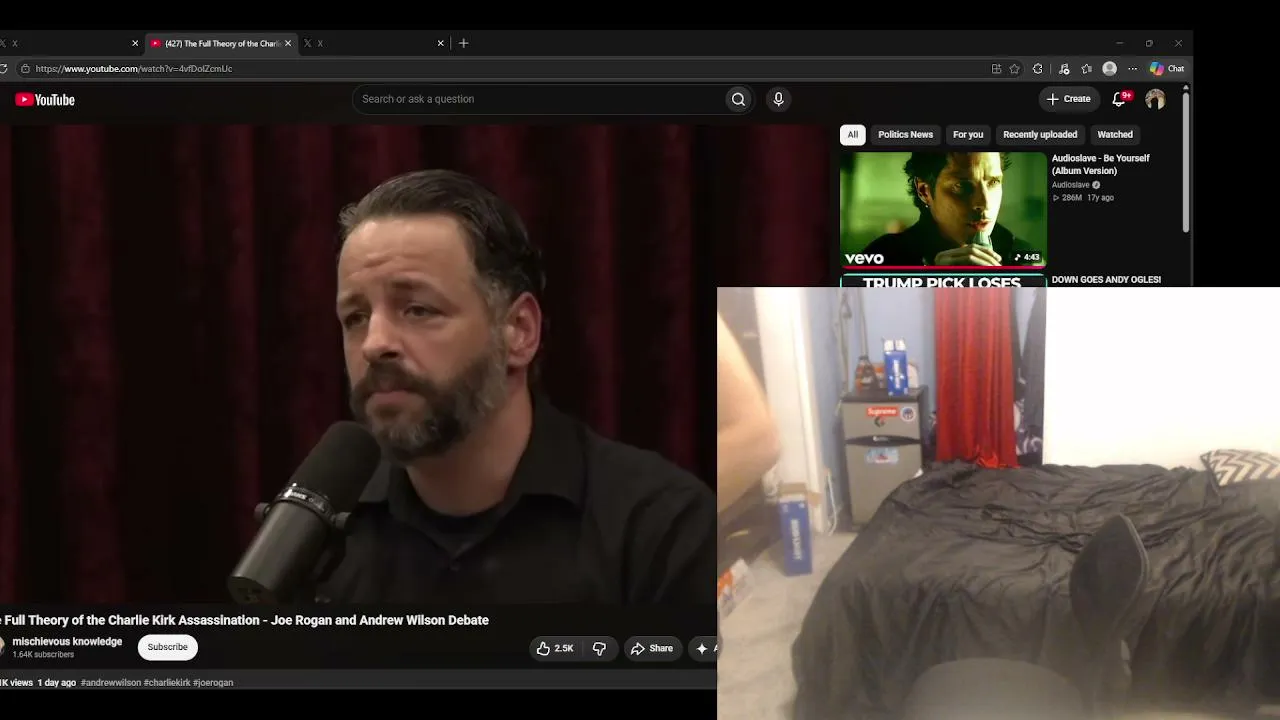Click the 1.64K subscribers text
This screenshot has width=1280, height=720.
click(x=43, y=655)
